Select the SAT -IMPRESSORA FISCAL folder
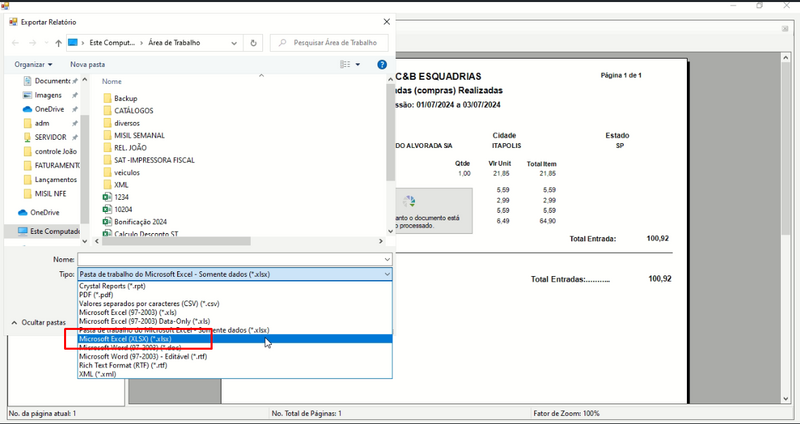The height and width of the screenshot is (424, 800). [x=154, y=160]
